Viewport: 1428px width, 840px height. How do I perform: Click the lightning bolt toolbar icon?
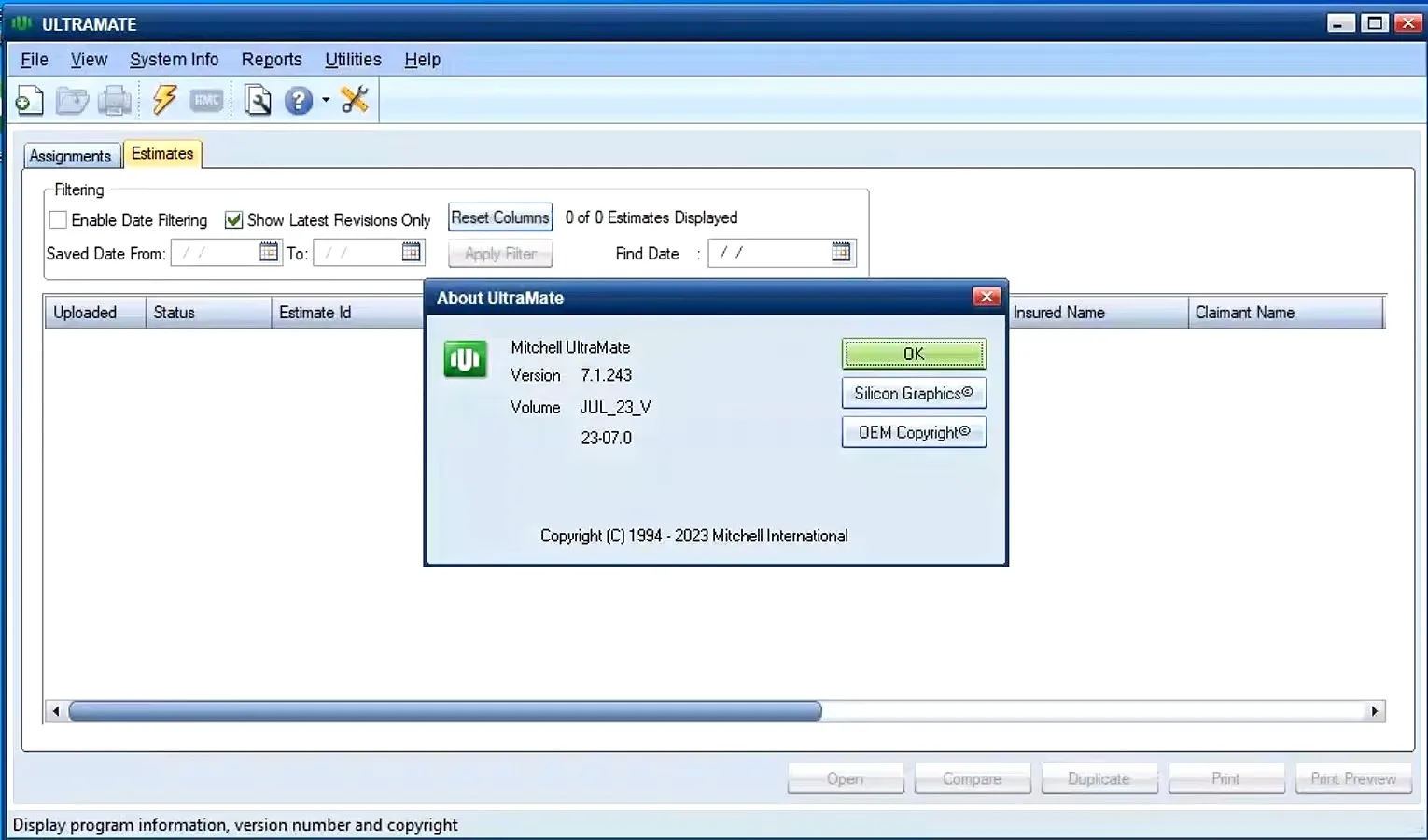point(165,99)
